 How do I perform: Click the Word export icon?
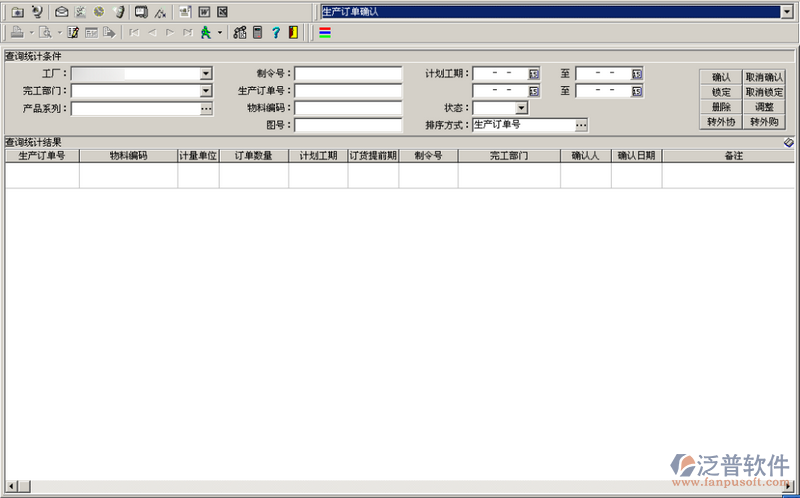click(x=204, y=12)
